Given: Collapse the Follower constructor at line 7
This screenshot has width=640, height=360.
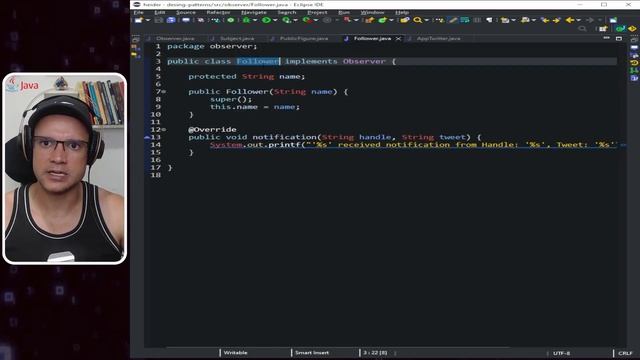Looking at the screenshot, I should [x=164, y=91].
